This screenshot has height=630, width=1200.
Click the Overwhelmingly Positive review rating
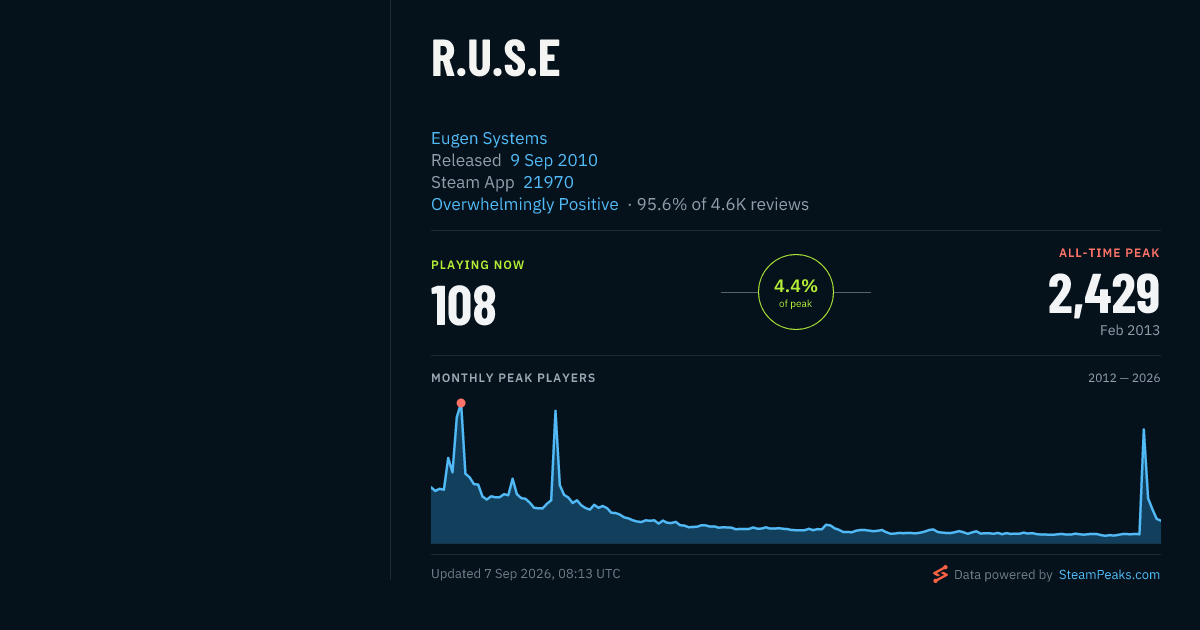pyautogui.click(x=525, y=204)
